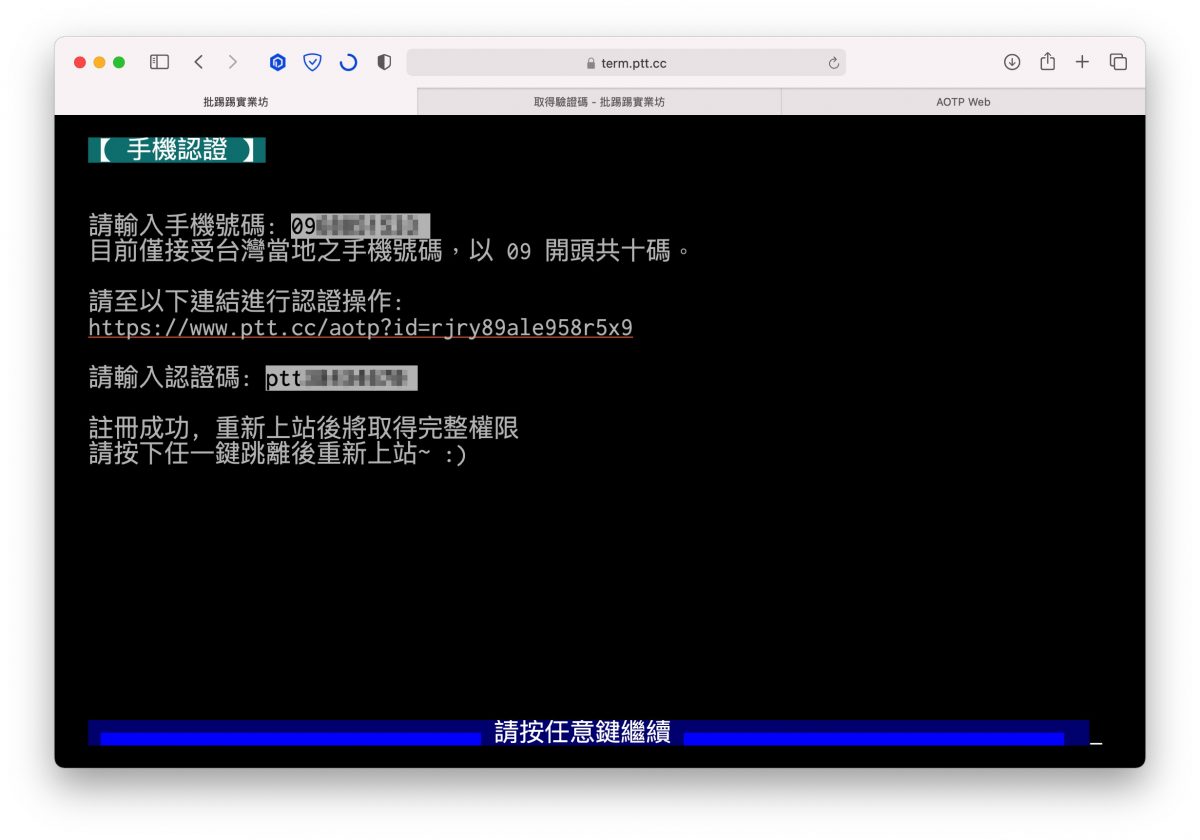1200x840 pixels.
Task: Click the verification code field starting with ptt
Action: [341, 378]
